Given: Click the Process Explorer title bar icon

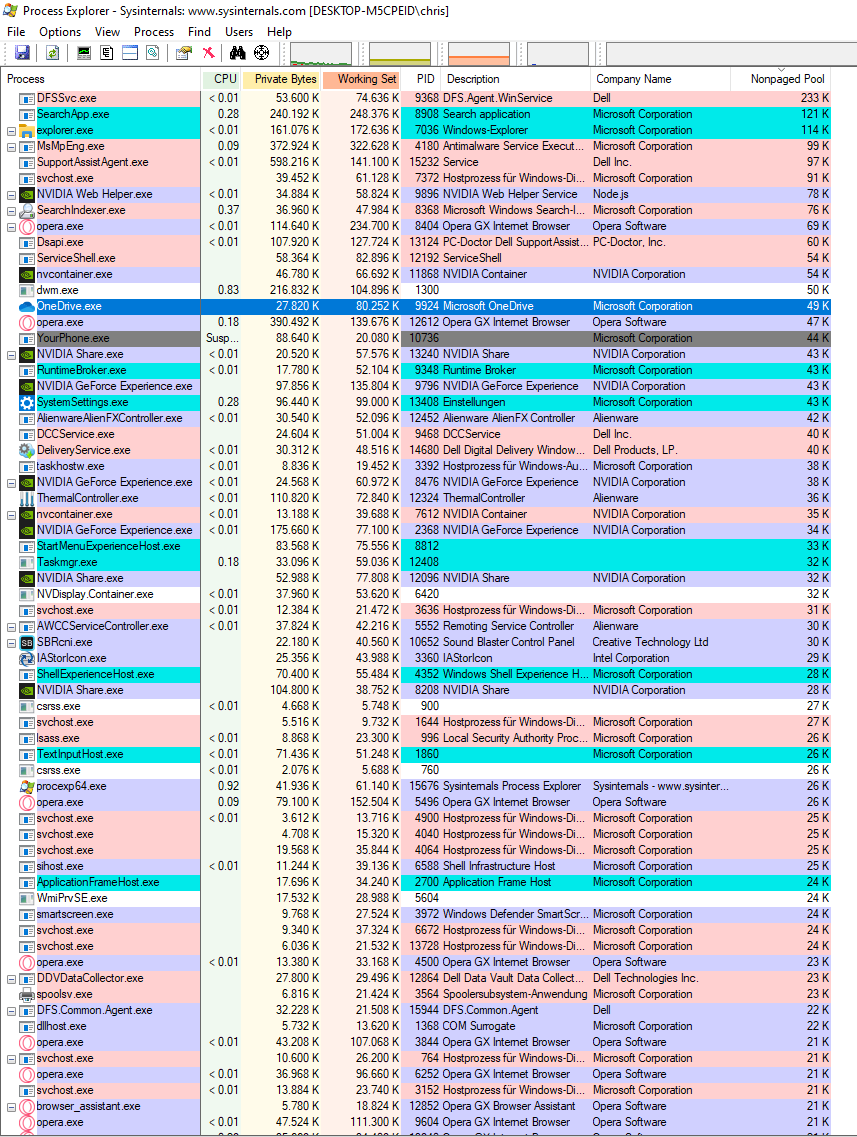Looking at the screenshot, I should point(10,11).
